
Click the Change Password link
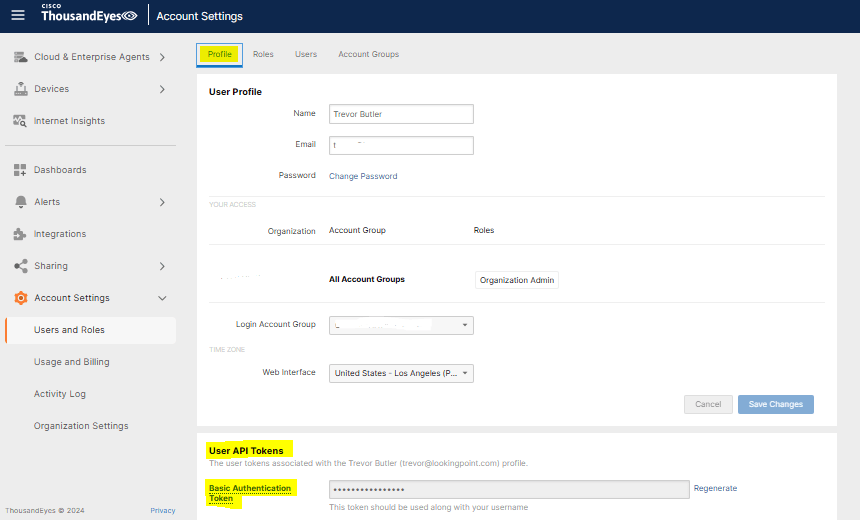tap(363, 176)
